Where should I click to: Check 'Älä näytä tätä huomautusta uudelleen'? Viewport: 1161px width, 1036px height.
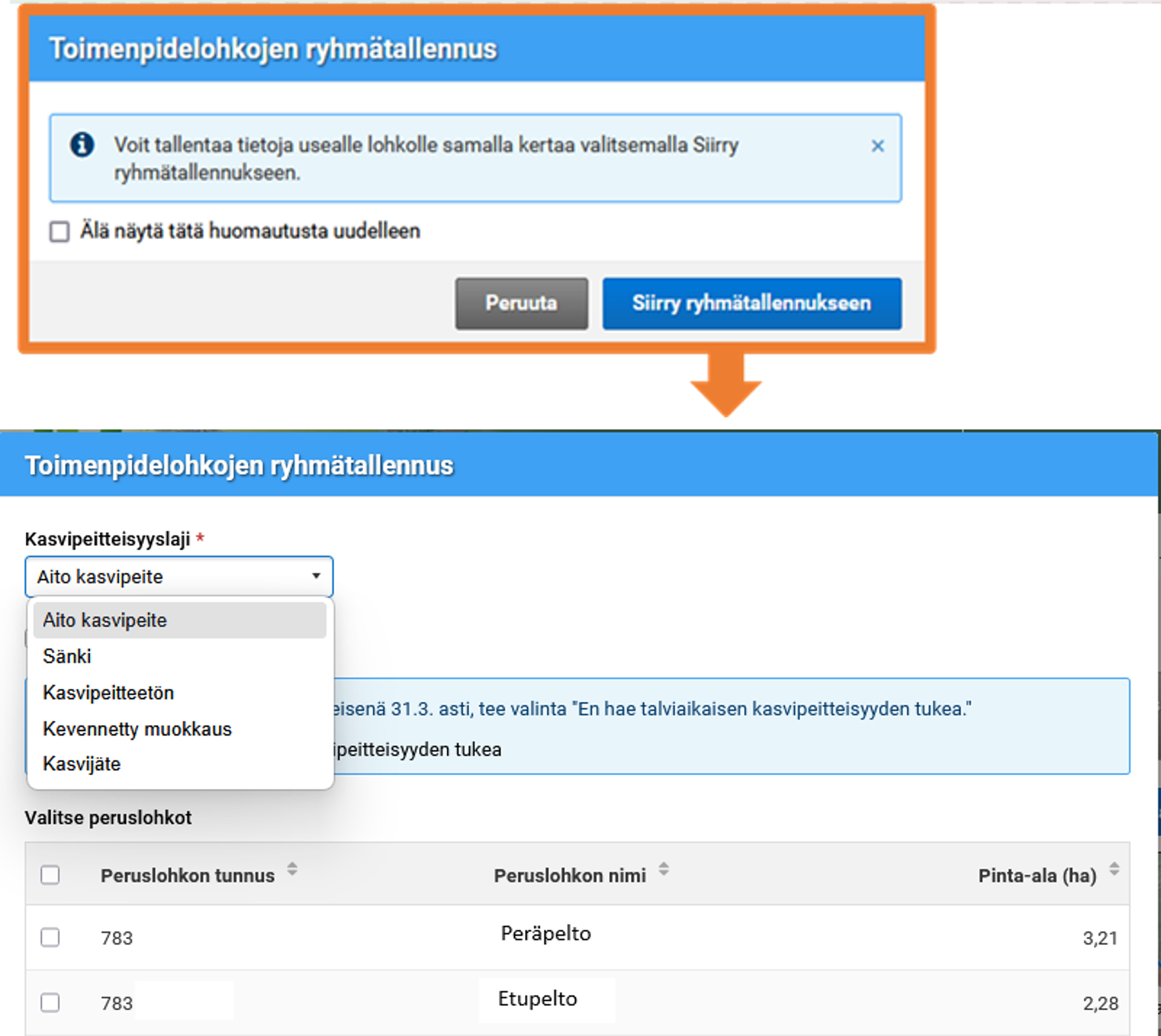[x=60, y=232]
